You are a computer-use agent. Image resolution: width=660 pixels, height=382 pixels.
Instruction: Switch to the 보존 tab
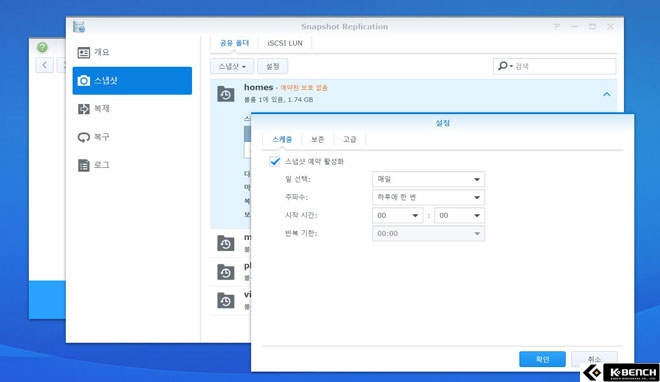point(317,139)
